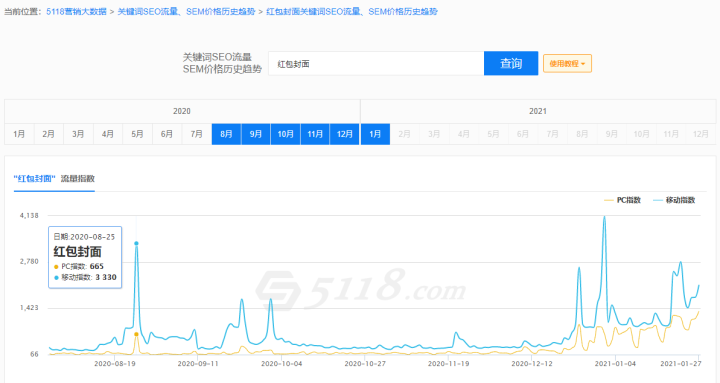720x383 pixels.
Task: Select 2020 7月 month button
Action: (x=197, y=134)
